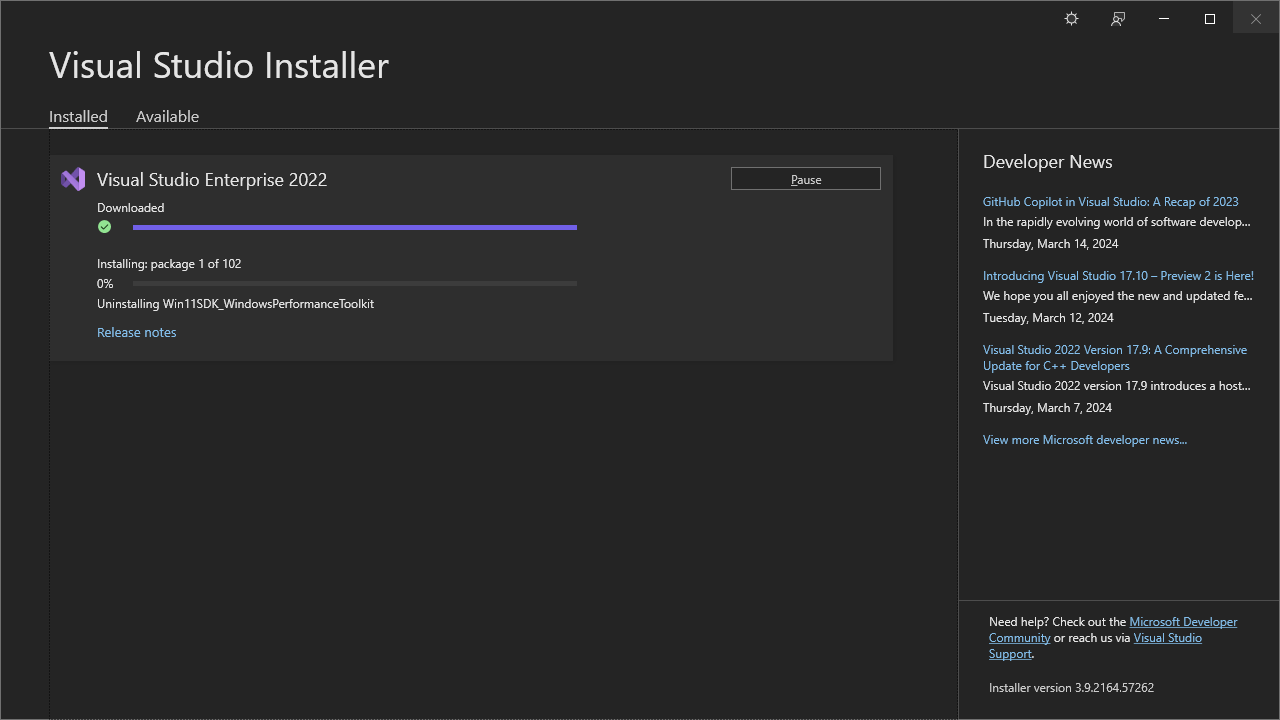Read the 17.9 C++ Developers update article
The width and height of the screenshot is (1280, 720).
(1115, 357)
